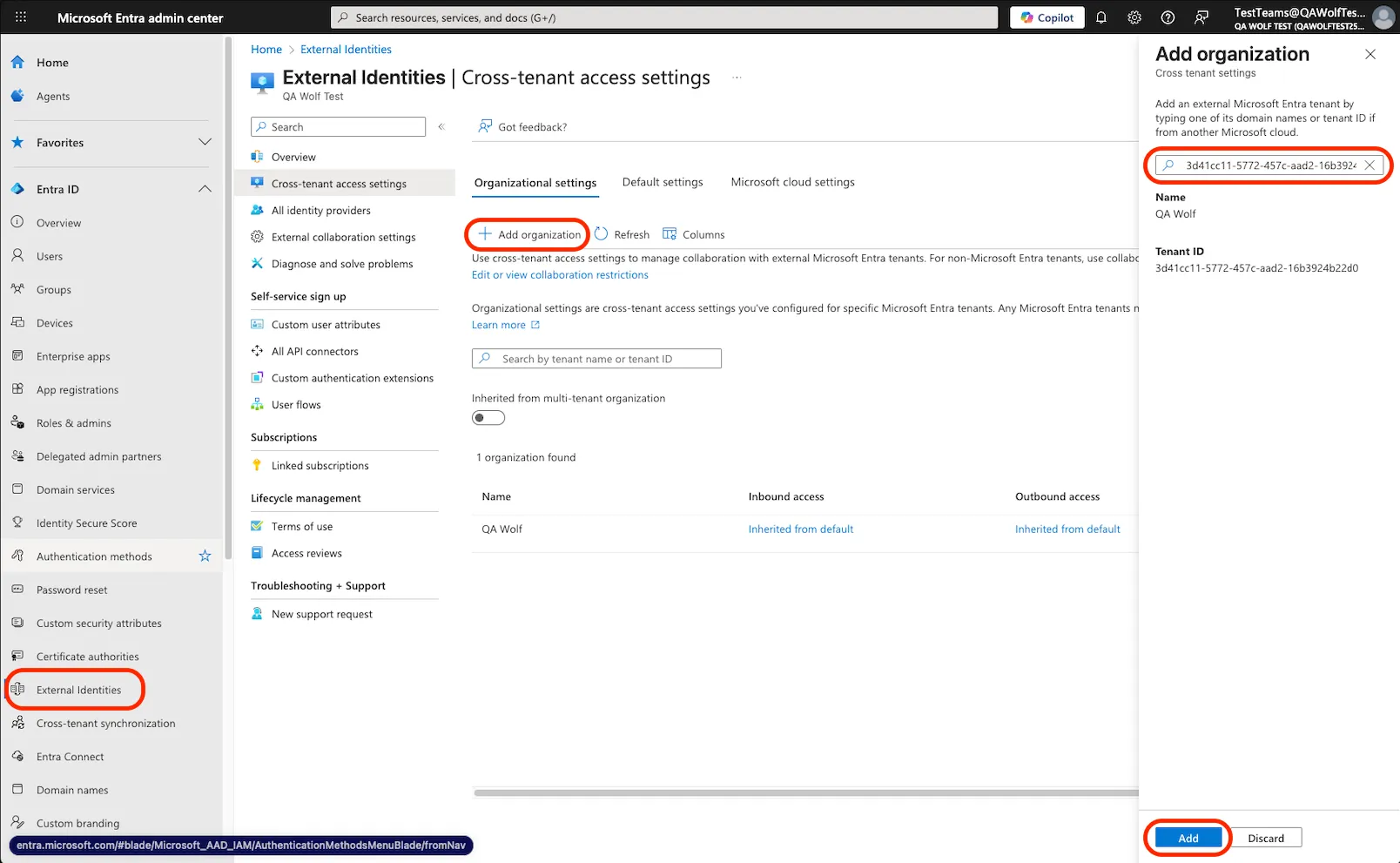This screenshot has width=1400, height=863.
Task: Click Add organization
Action: (529, 234)
